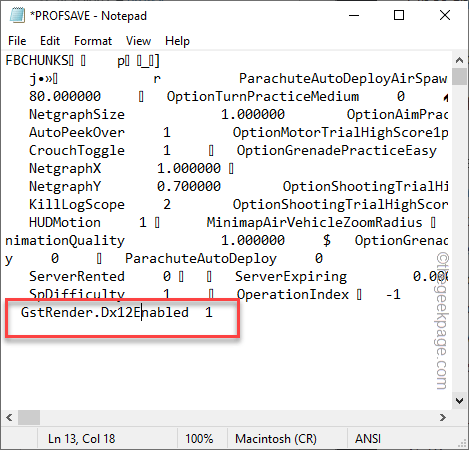
Task: Click on the NetgraphSize text line
Action: 77,115
